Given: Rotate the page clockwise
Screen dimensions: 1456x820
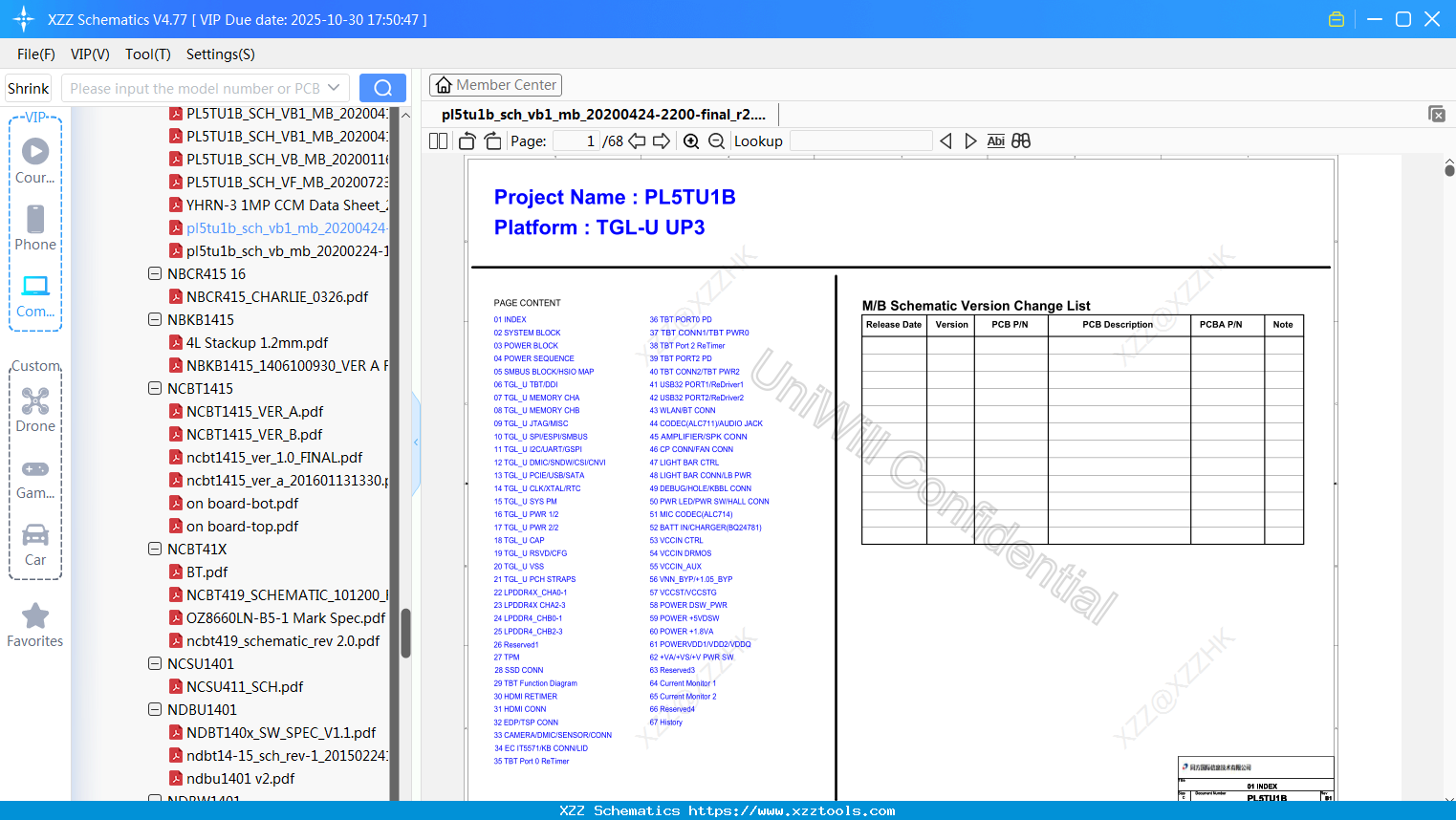Looking at the screenshot, I should pos(492,141).
